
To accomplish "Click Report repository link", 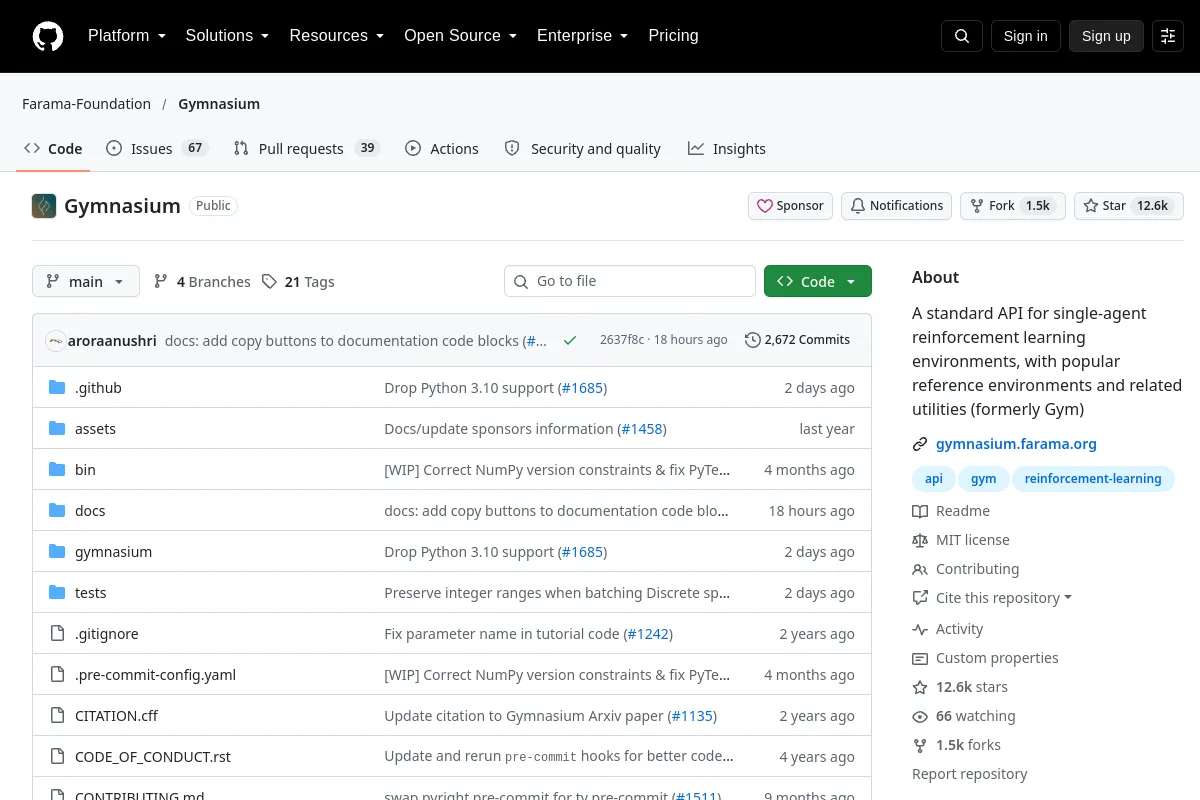I will (970, 774).
